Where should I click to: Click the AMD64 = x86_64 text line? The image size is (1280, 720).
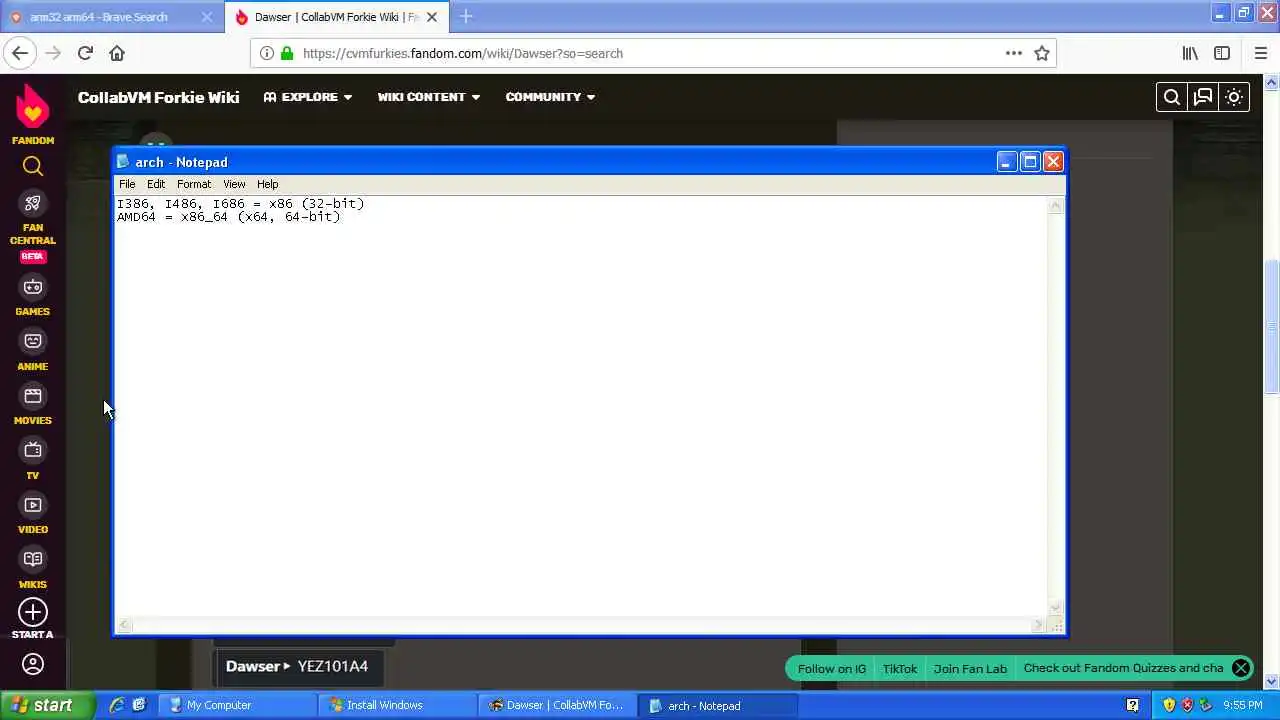point(228,216)
